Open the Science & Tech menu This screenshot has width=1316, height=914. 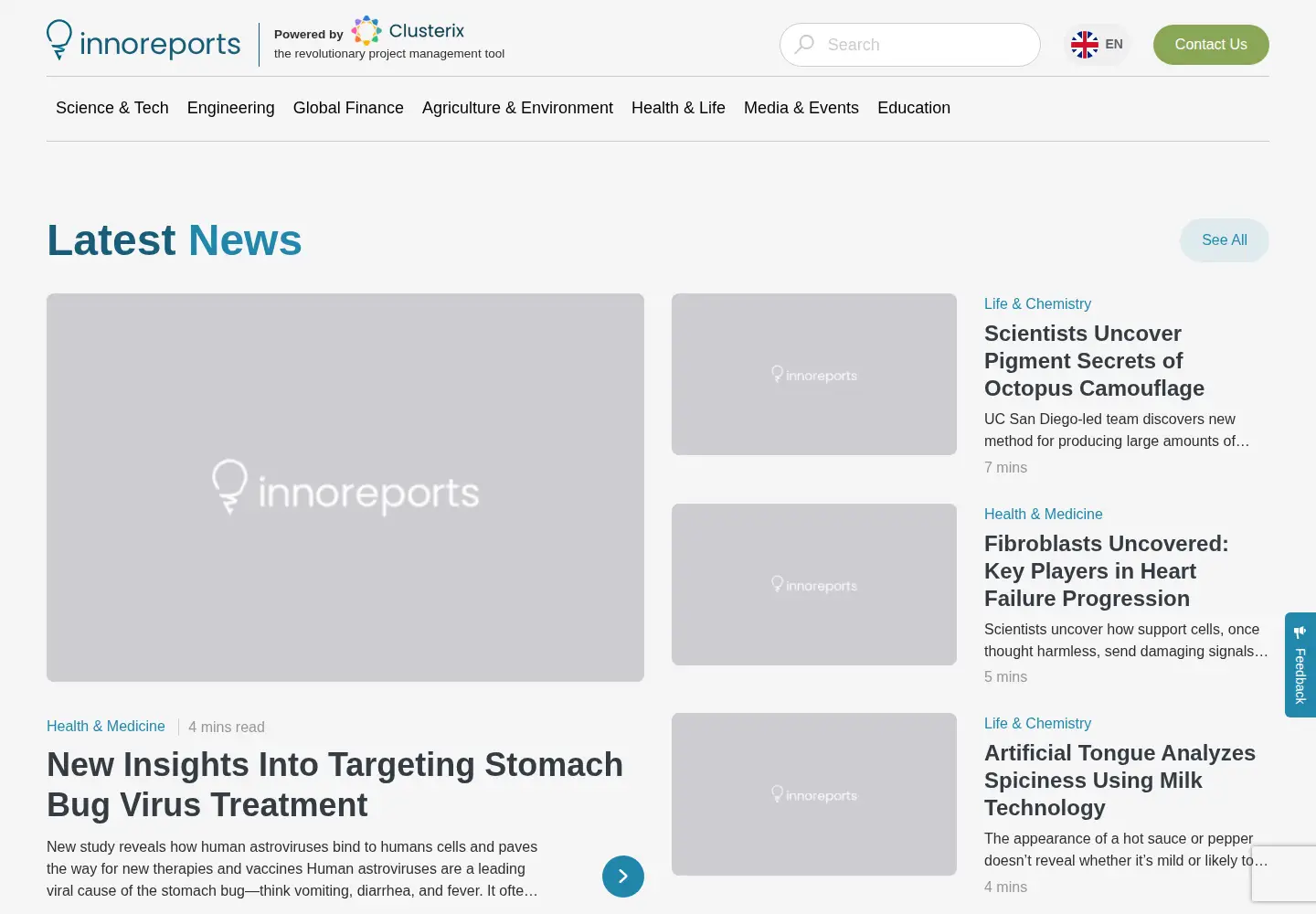(112, 108)
